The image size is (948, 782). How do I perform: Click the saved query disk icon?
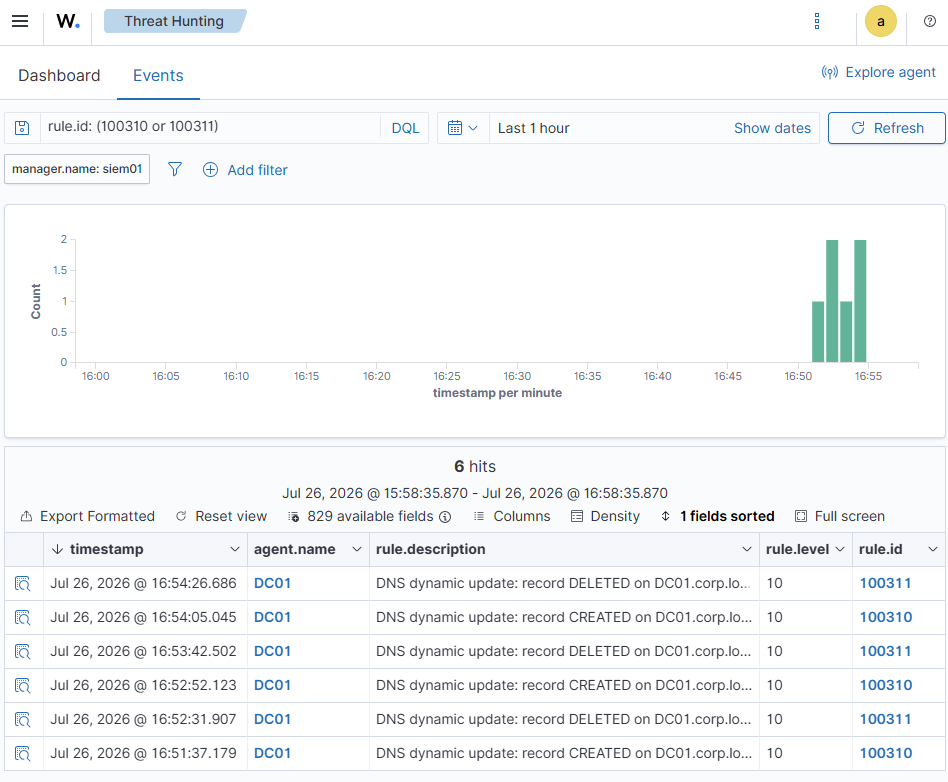coord(22,128)
